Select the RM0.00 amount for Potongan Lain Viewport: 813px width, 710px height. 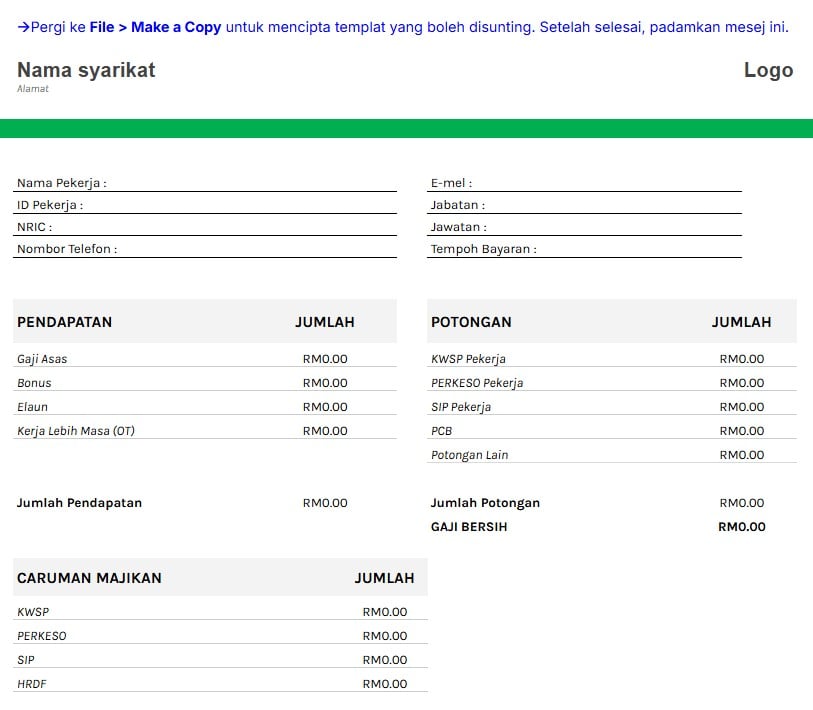click(742, 455)
